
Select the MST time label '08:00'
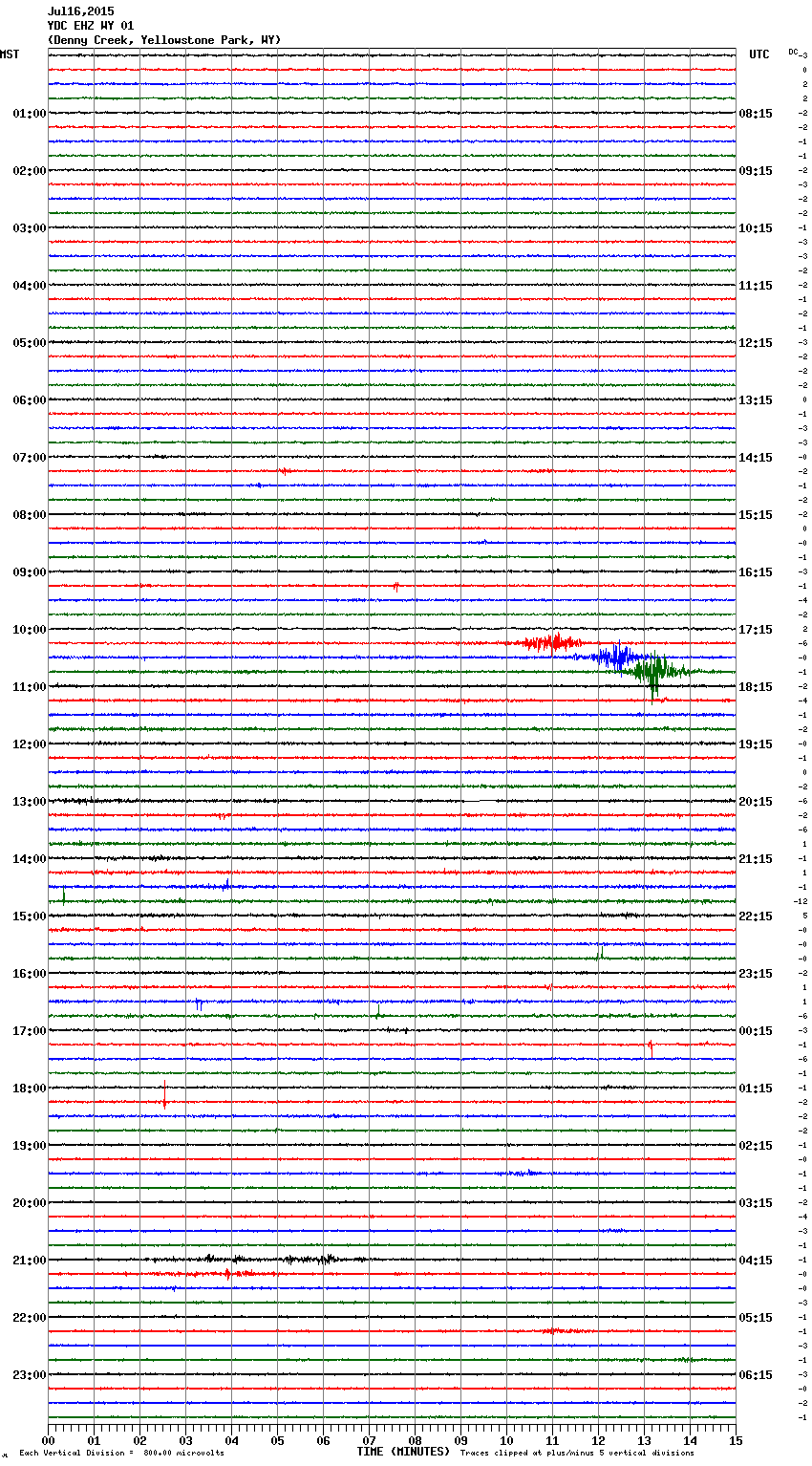[29, 515]
